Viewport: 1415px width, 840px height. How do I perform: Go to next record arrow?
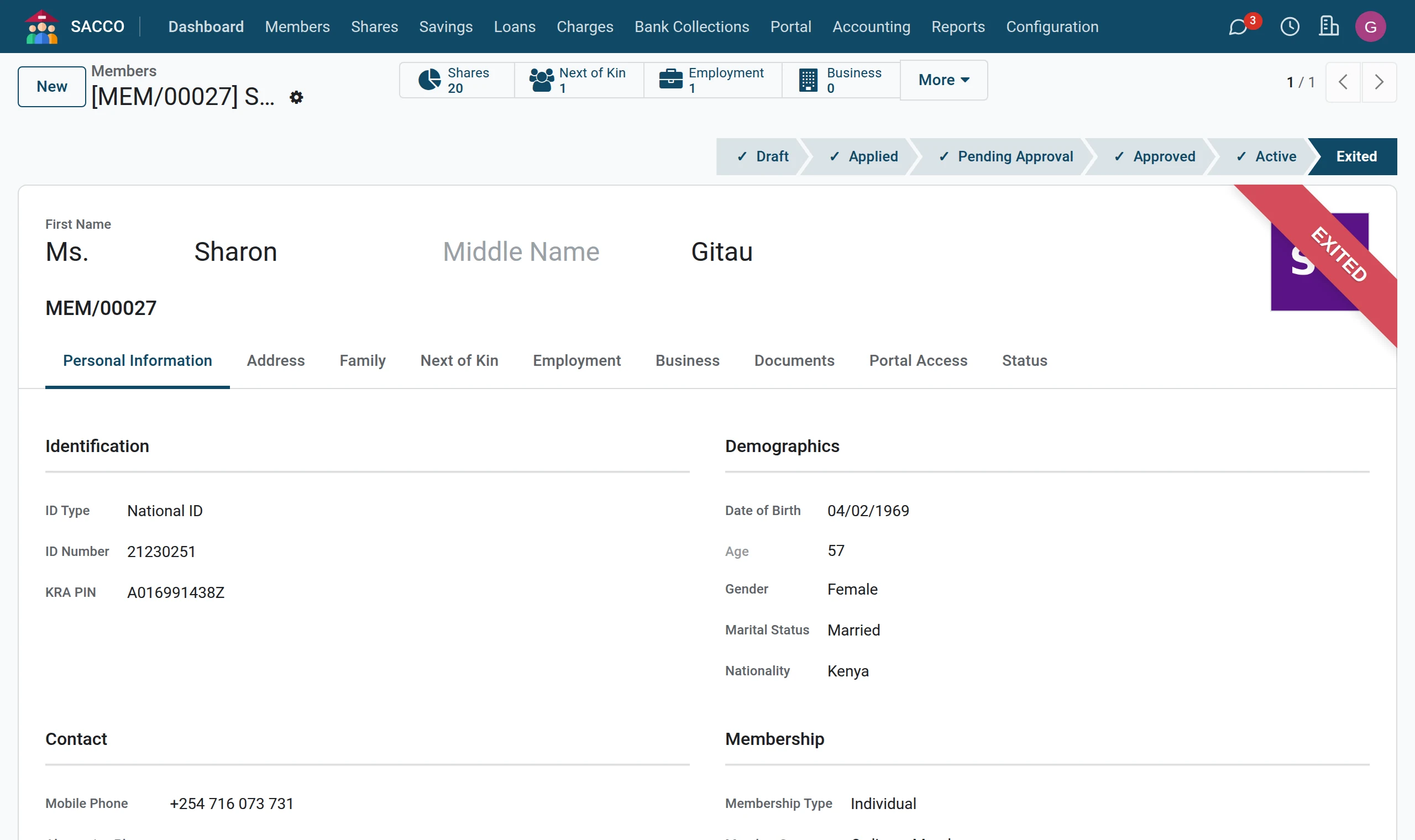click(1379, 82)
